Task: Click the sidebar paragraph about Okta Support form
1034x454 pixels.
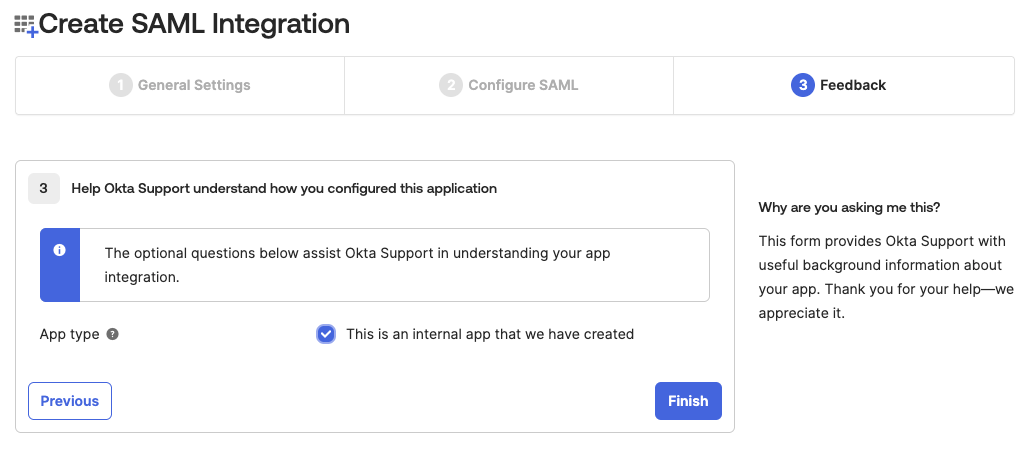Action: coord(882,277)
